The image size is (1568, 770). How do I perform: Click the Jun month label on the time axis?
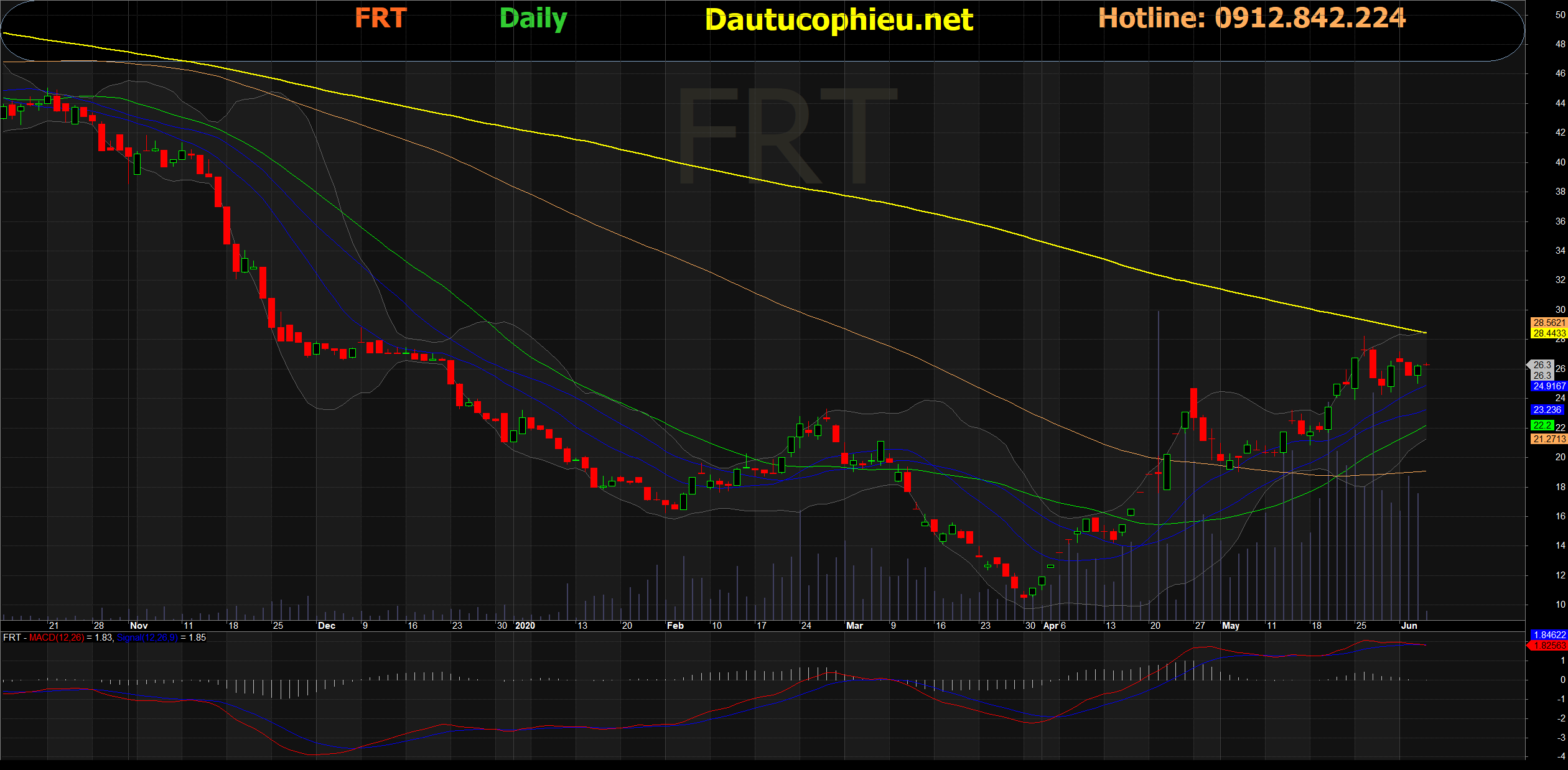pos(1409,626)
